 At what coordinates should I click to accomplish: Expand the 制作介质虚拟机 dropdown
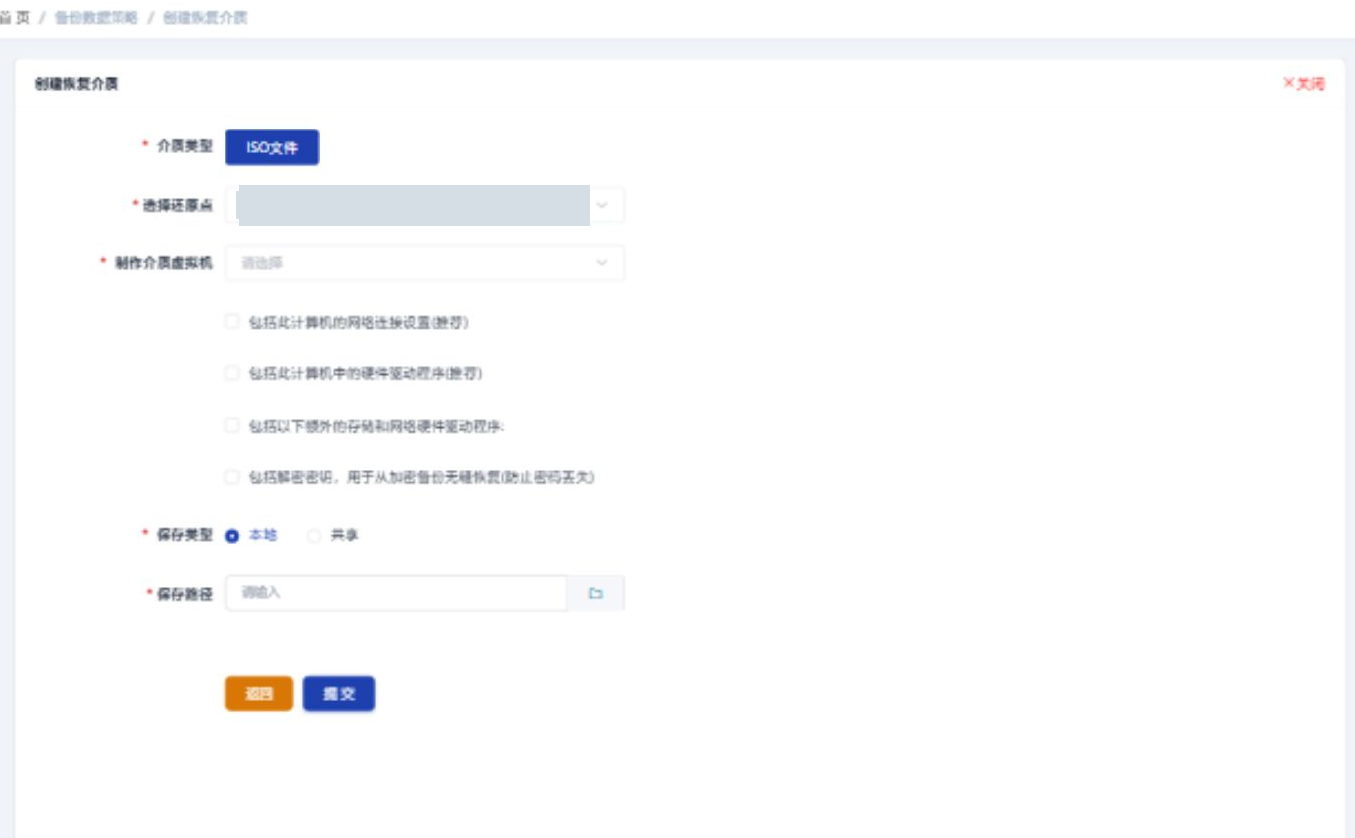click(425, 263)
